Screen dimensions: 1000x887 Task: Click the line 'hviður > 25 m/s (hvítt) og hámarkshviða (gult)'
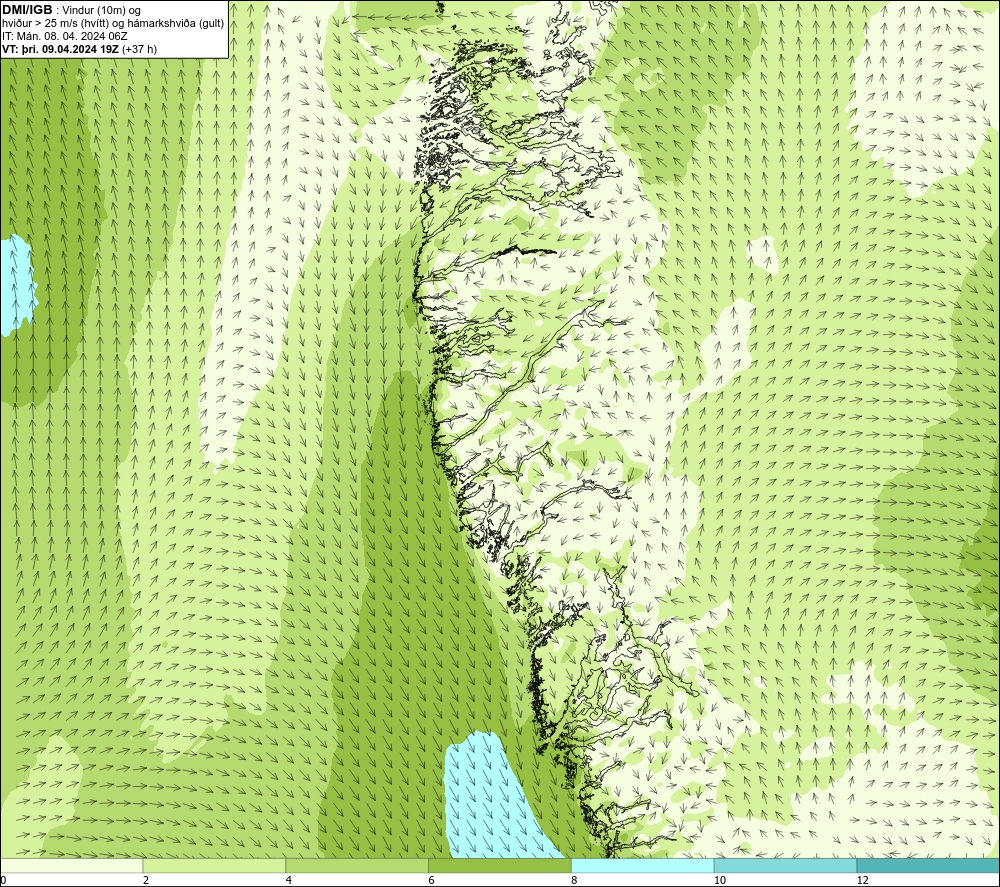click(113, 24)
